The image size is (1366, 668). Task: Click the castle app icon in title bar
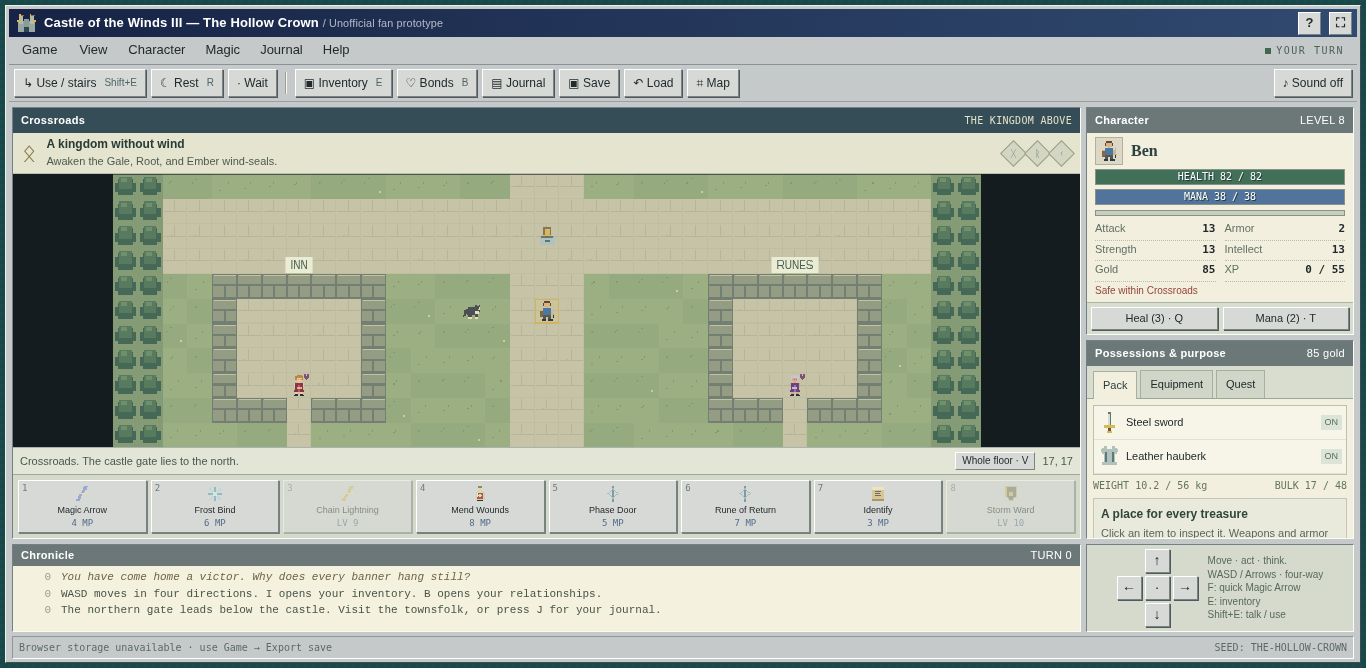coord(26,23)
